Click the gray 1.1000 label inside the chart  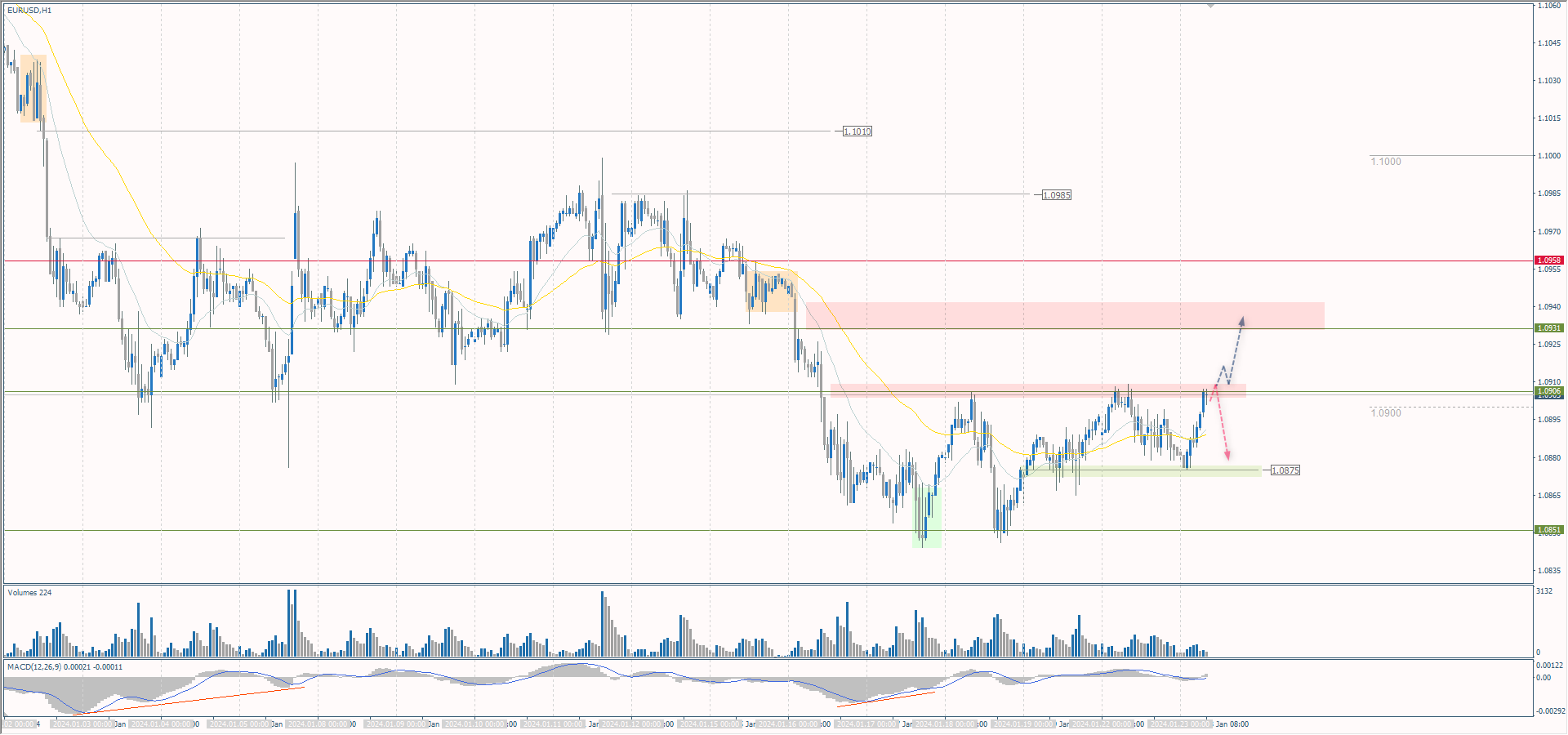(1386, 162)
